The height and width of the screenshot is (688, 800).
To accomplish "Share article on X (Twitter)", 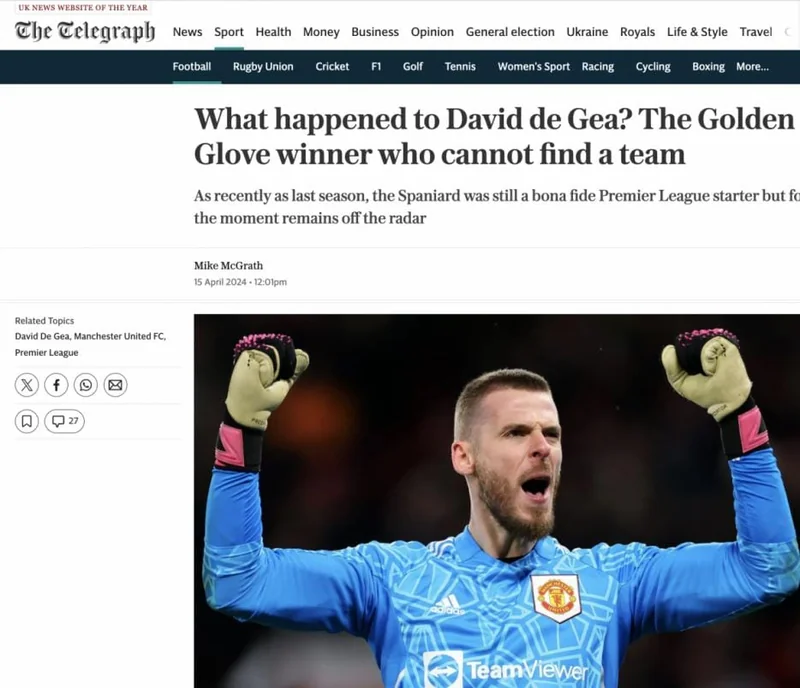I will (27, 385).
